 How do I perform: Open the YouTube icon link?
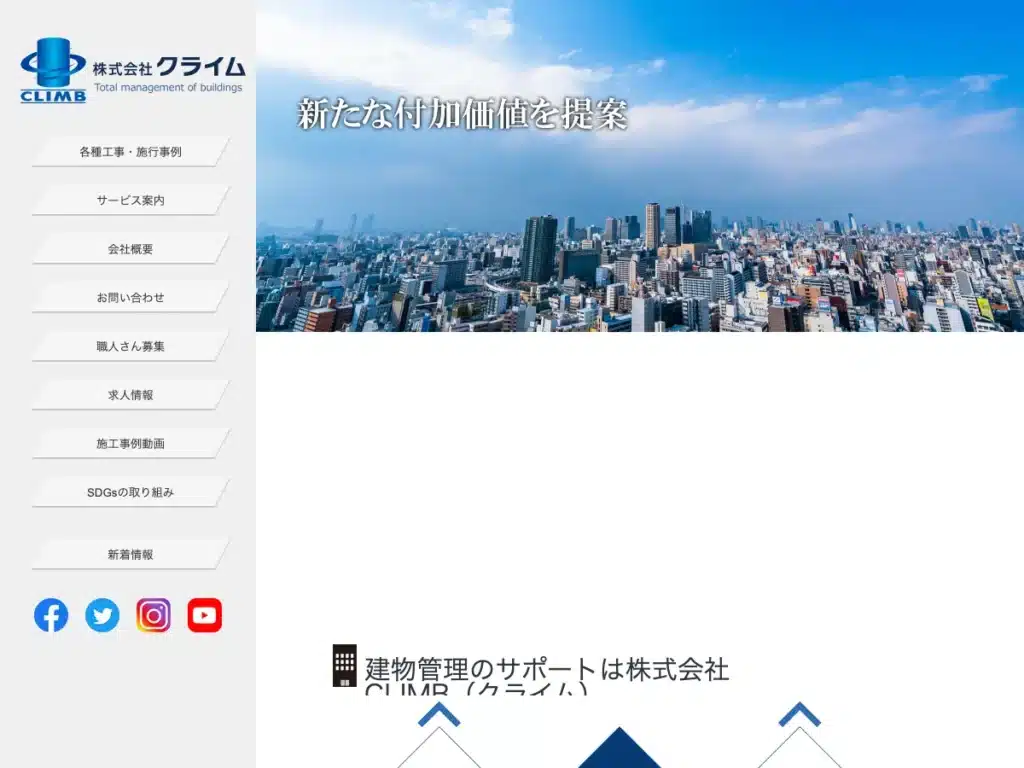pos(204,615)
